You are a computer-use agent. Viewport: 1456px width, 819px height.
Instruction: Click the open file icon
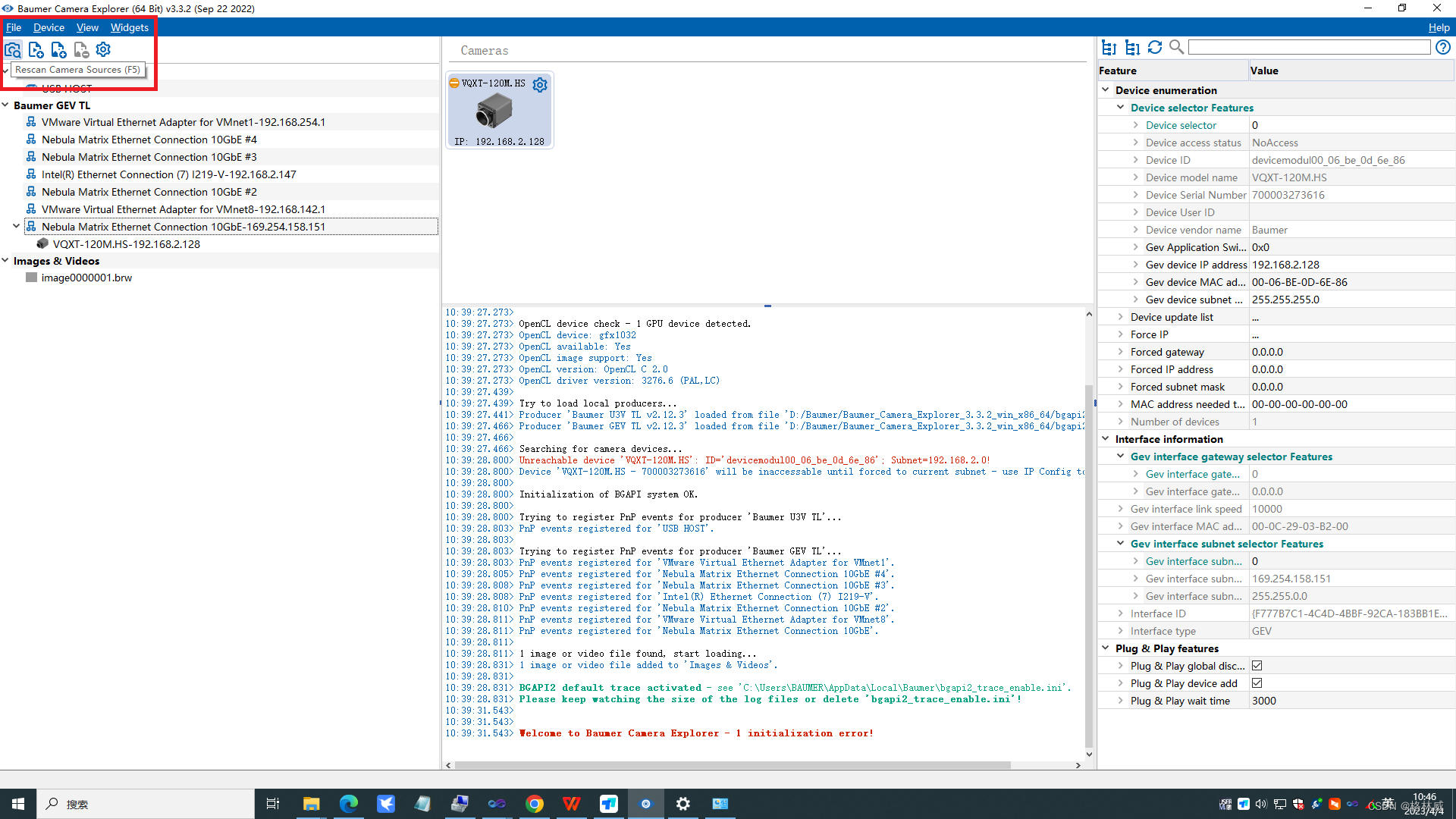(x=36, y=50)
